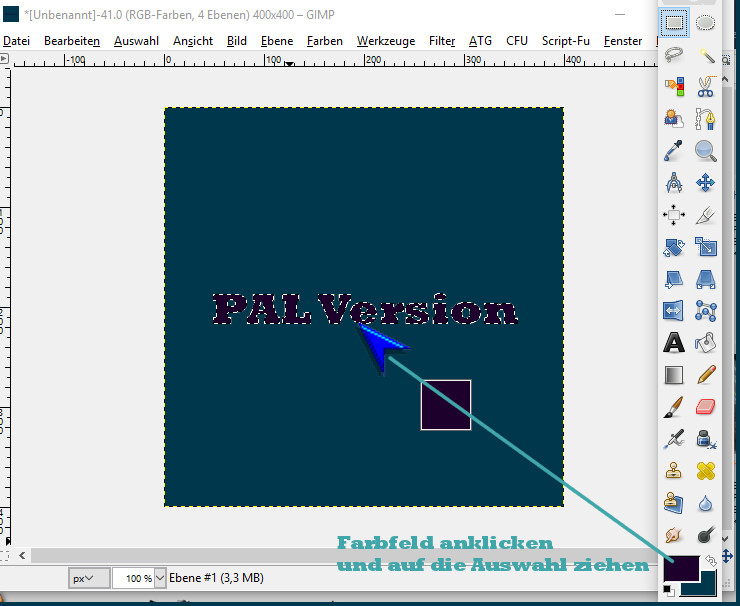Select the Smudge tool
The width and height of the screenshot is (740, 606).
tap(674, 535)
